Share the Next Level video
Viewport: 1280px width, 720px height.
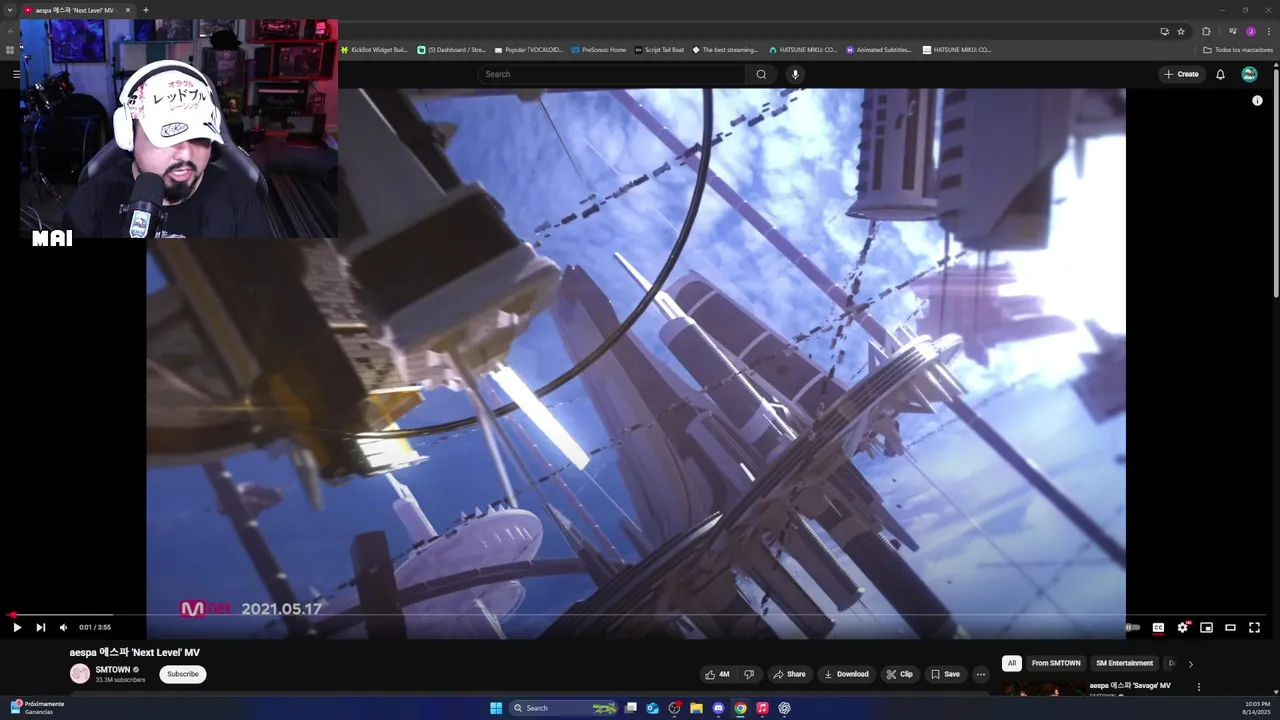(x=789, y=674)
